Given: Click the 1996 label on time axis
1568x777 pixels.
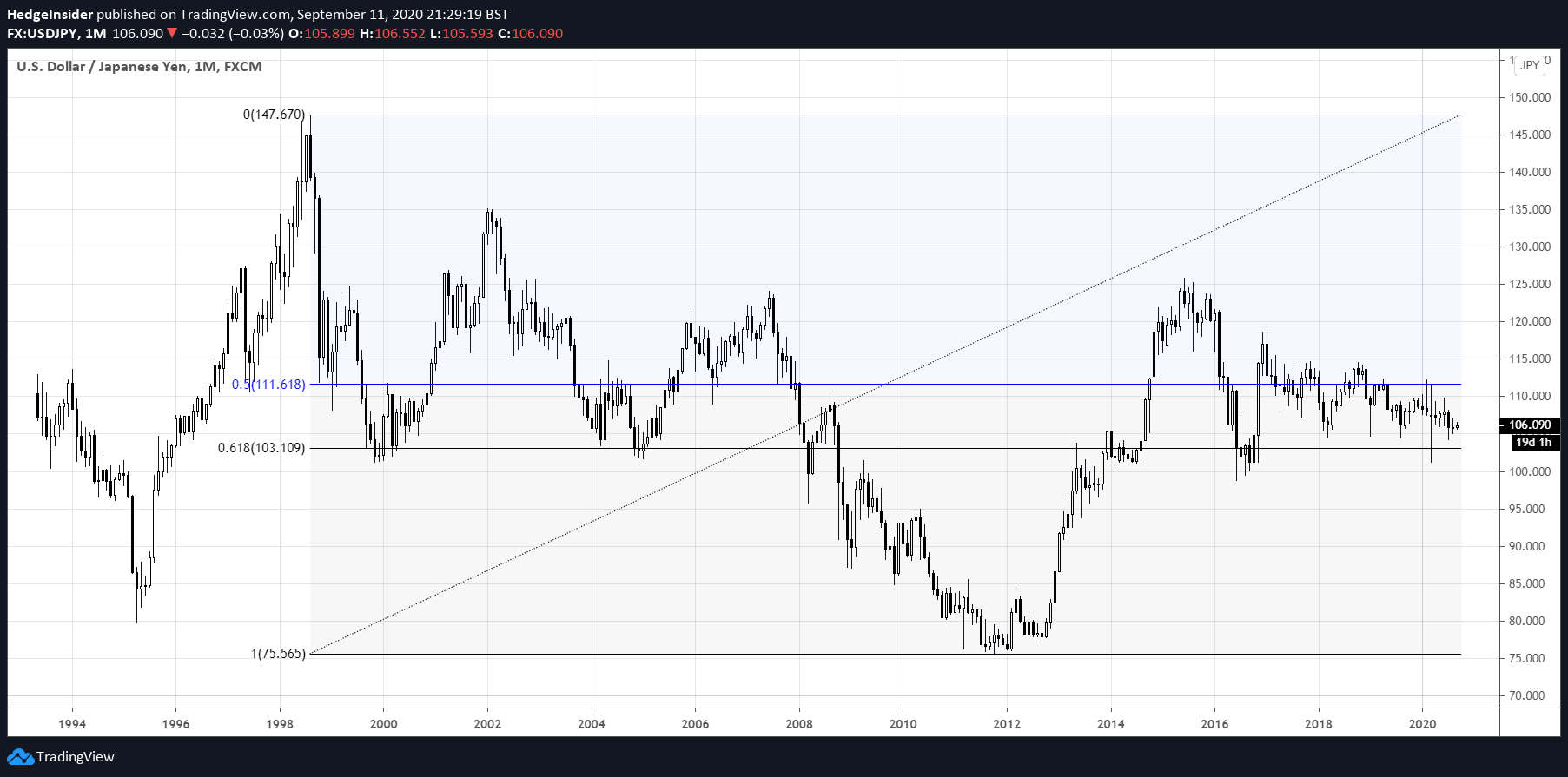Looking at the screenshot, I should [175, 724].
